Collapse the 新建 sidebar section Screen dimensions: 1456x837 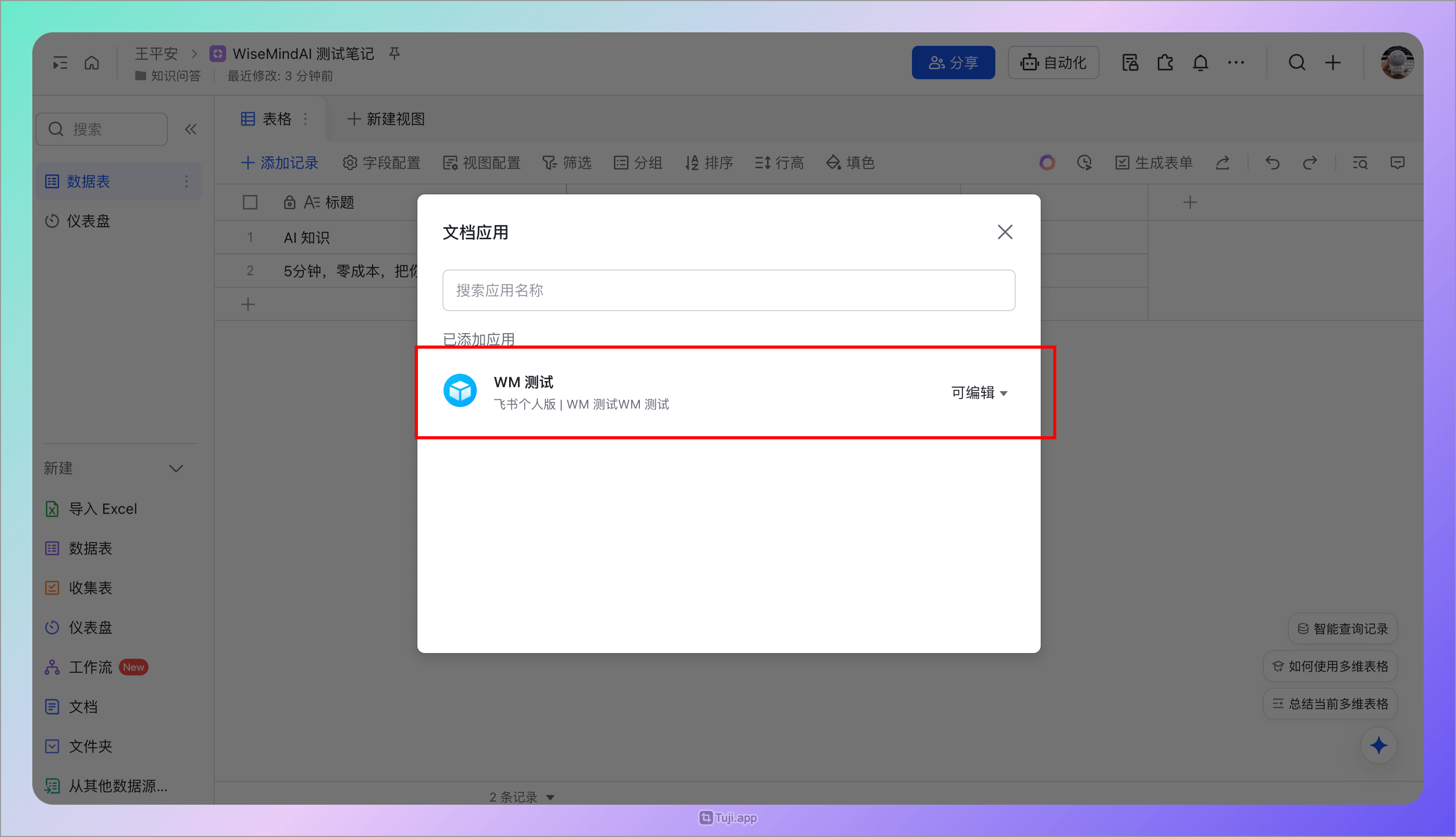177,468
